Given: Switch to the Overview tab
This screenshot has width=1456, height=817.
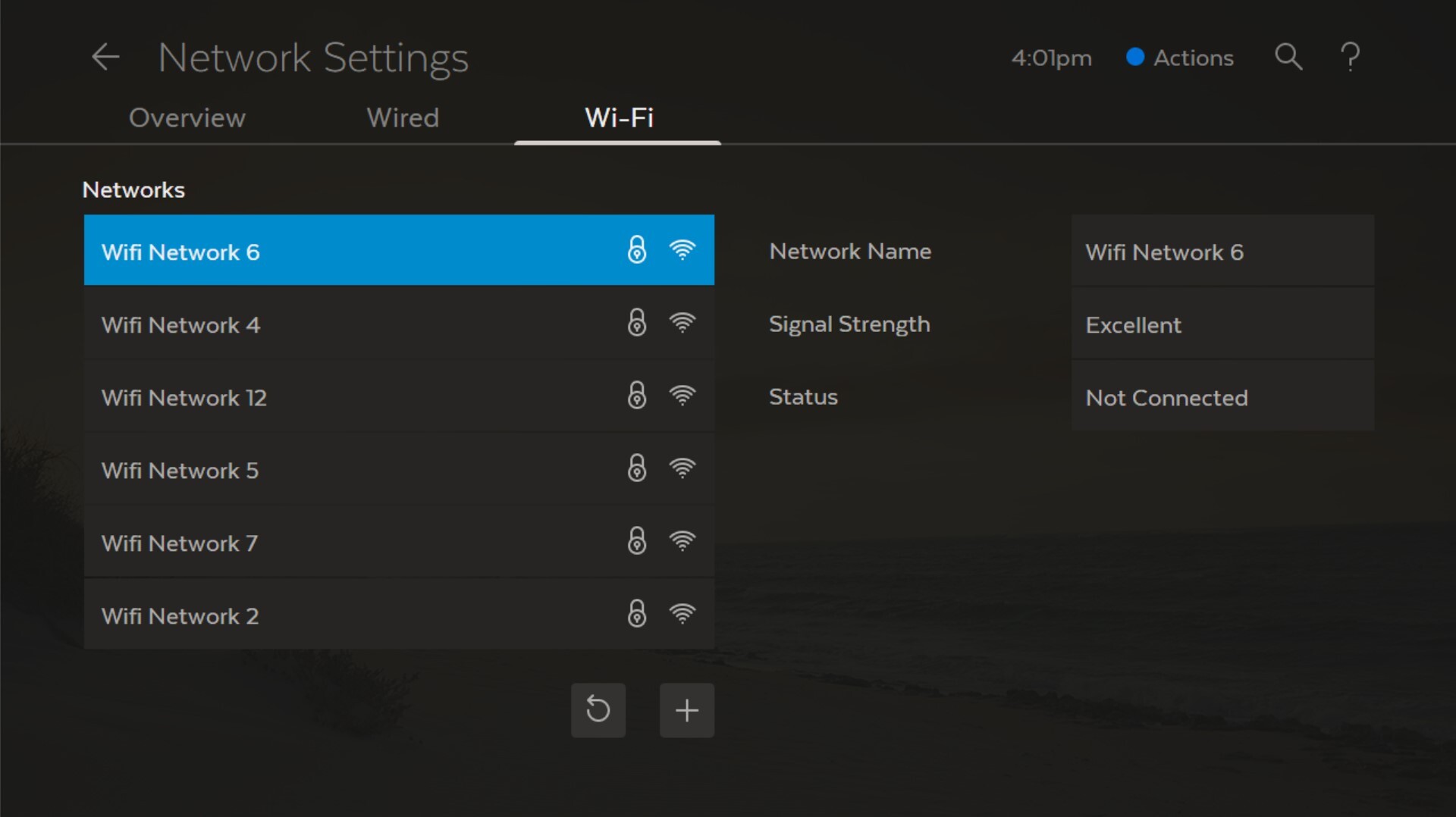Looking at the screenshot, I should [187, 118].
